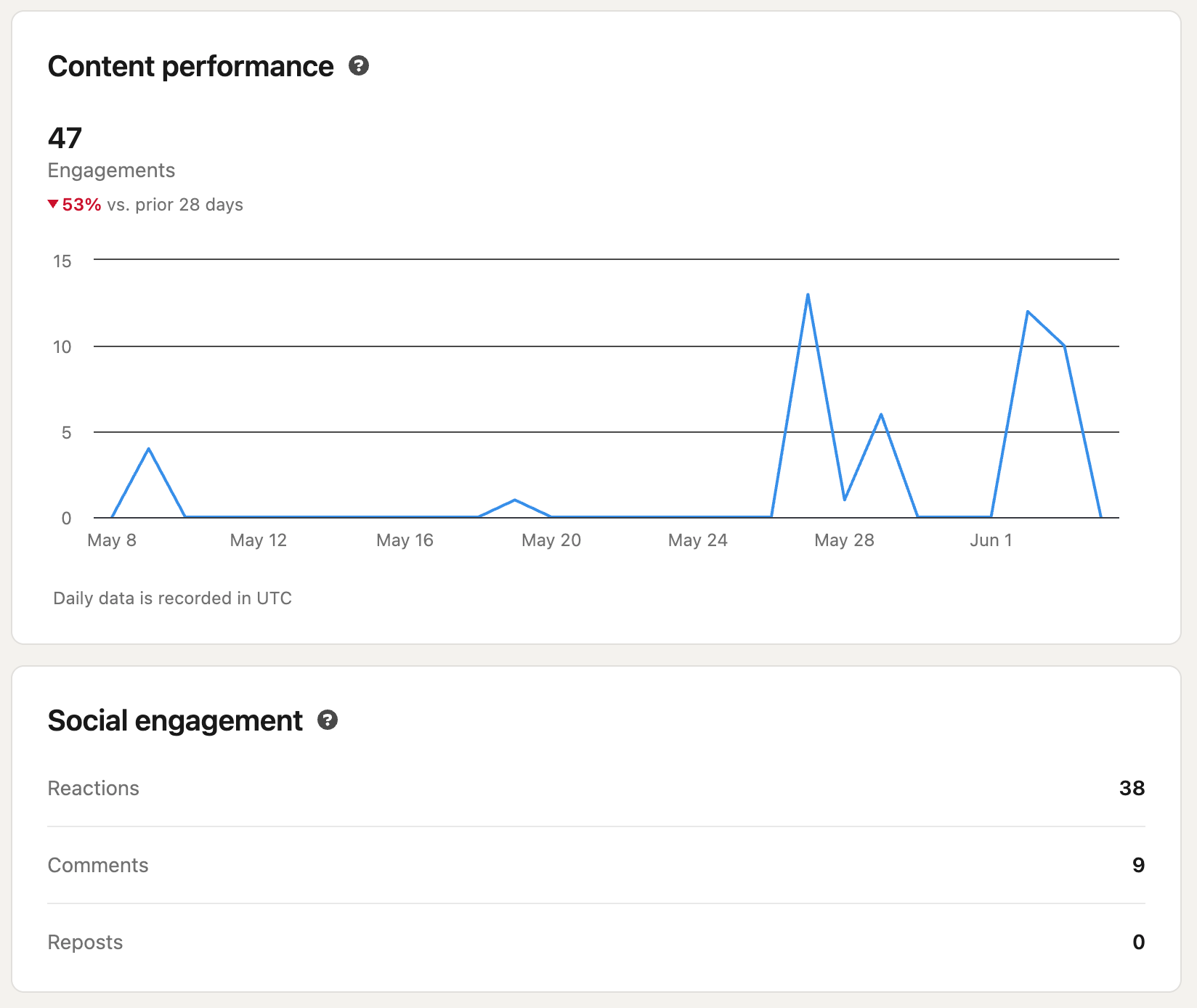Select the Jun 1 spike on the chart

pyautogui.click(x=1026, y=311)
